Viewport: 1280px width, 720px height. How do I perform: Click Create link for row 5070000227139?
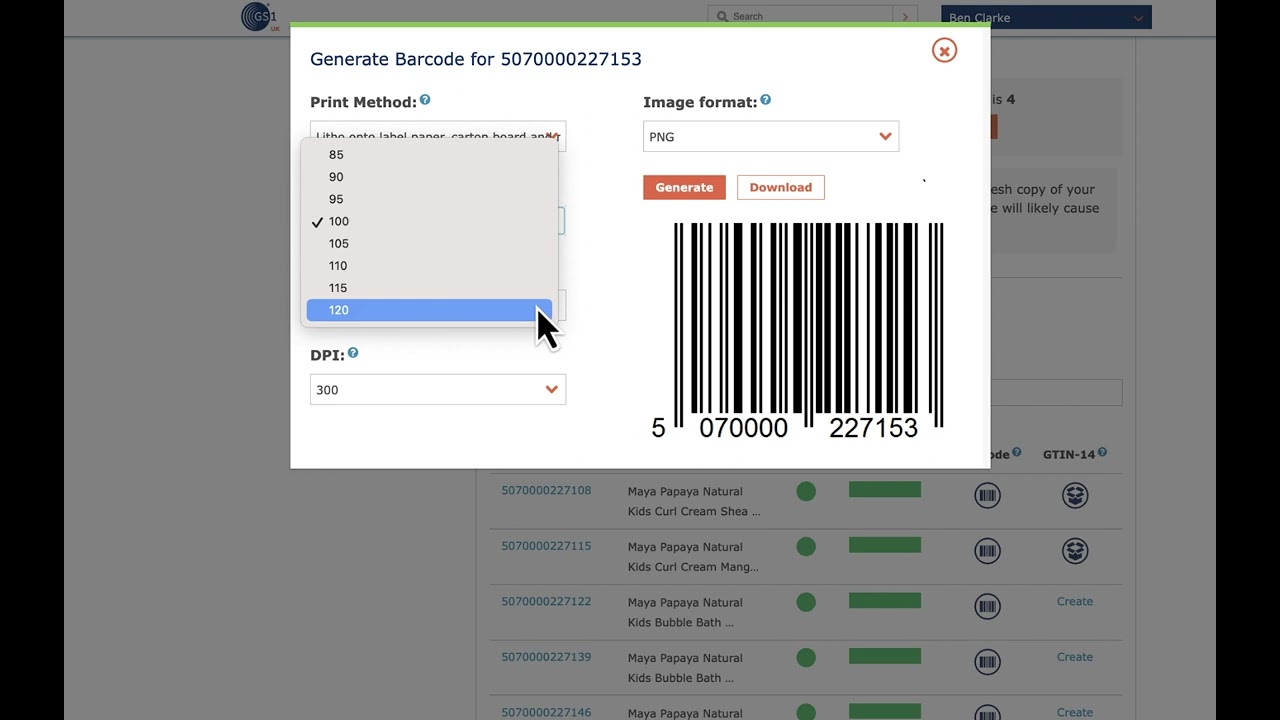tap(1075, 657)
